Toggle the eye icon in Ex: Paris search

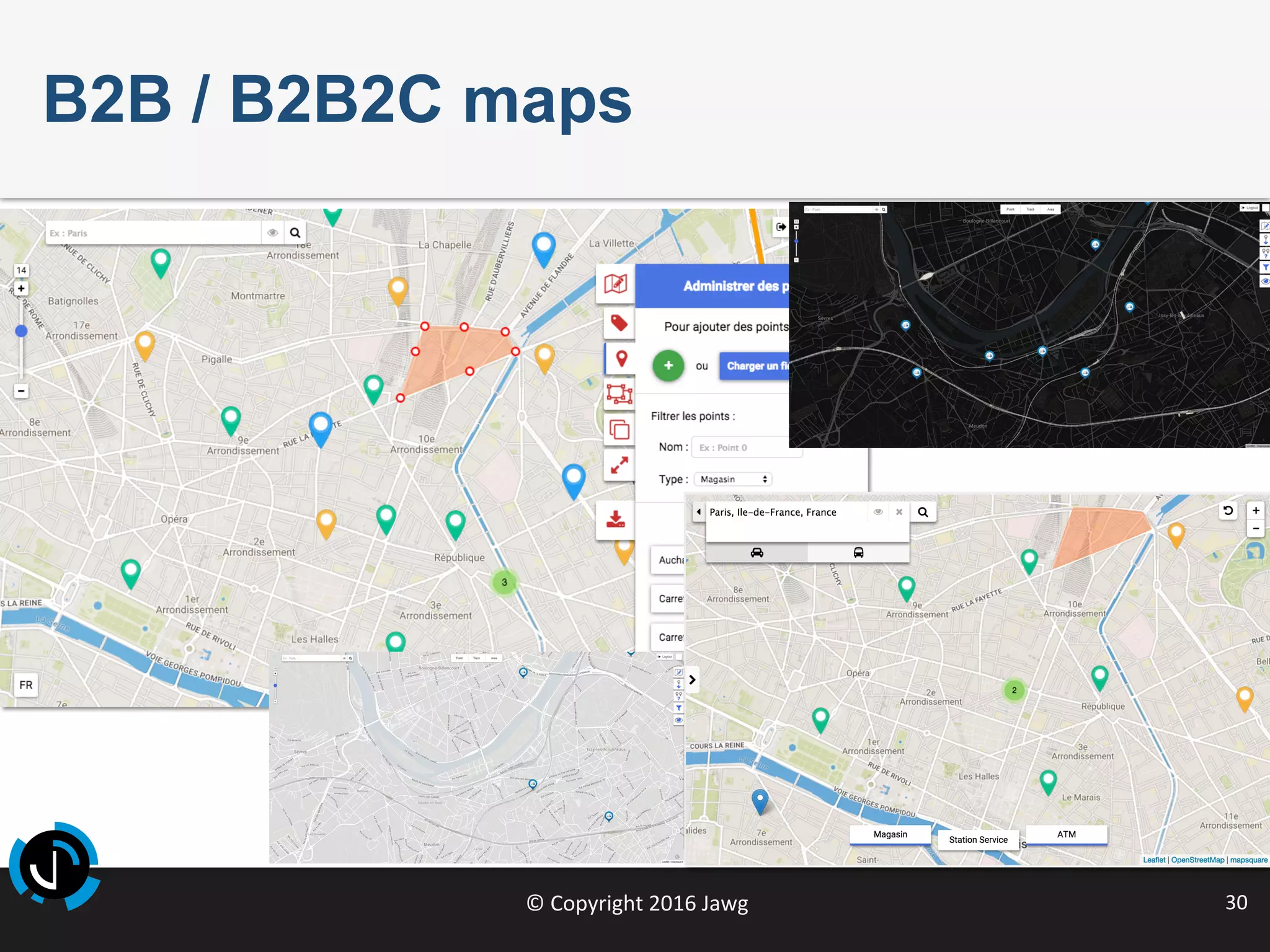tap(272, 233)
